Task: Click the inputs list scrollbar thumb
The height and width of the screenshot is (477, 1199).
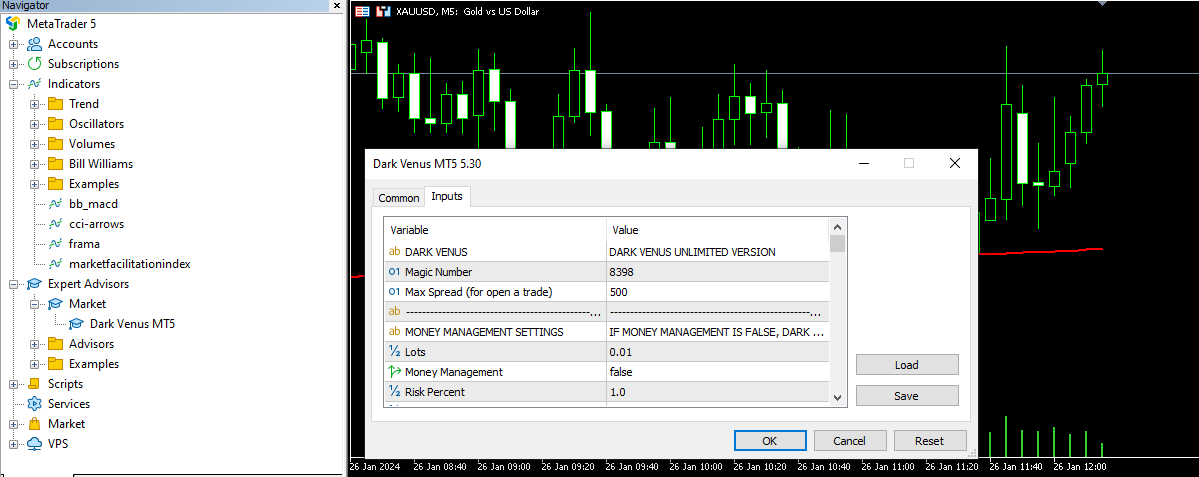Action: tap(837, 244)
